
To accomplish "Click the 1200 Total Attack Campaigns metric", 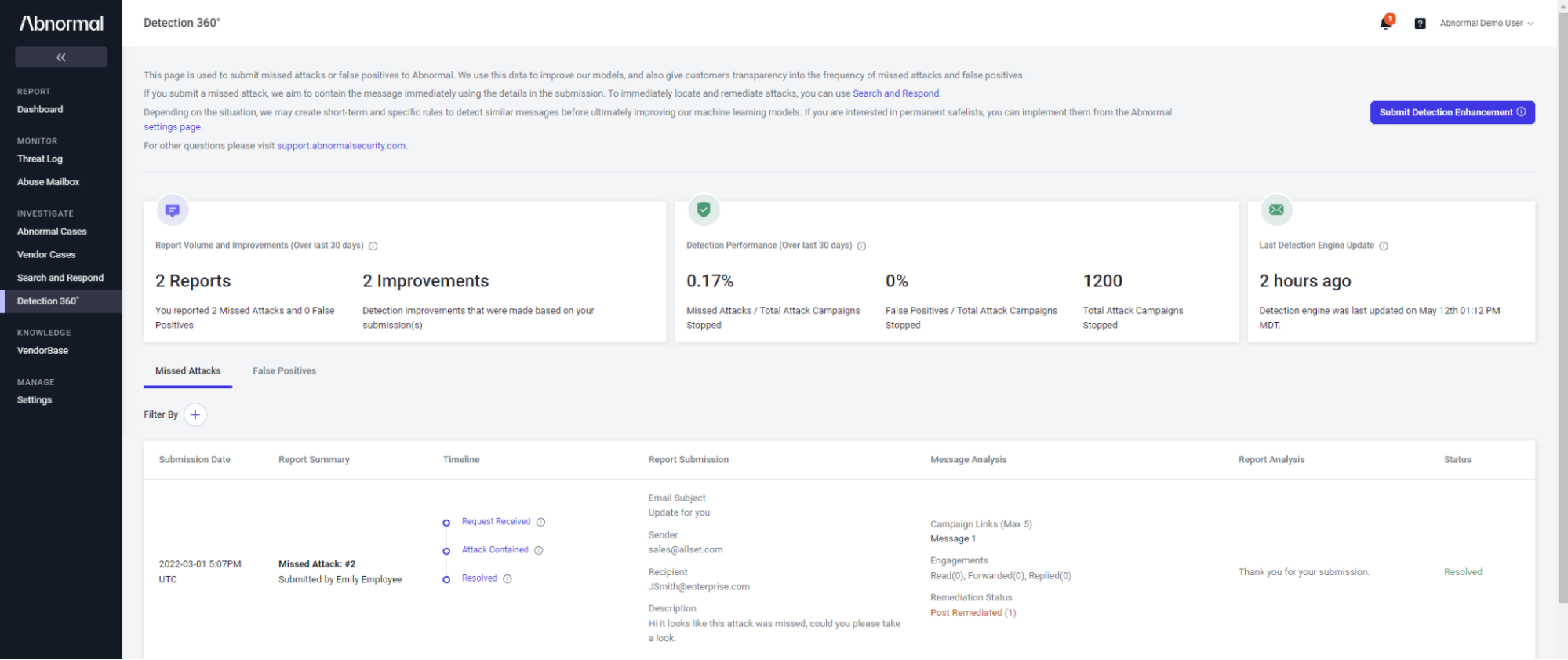I will tap(1102, 281).
